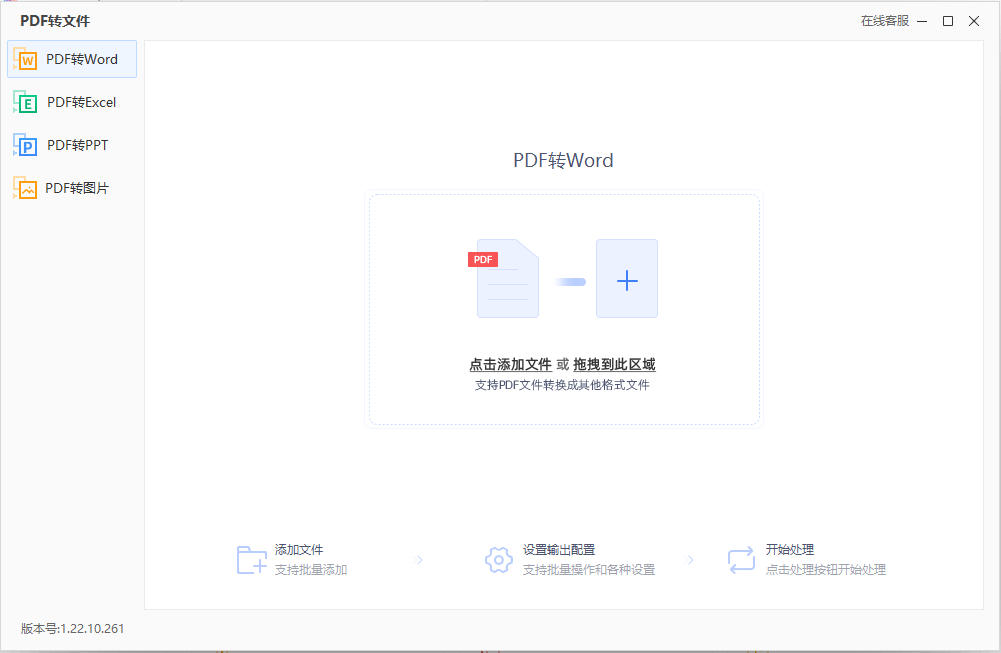Viewport: 1001px width, 653px height.
Task: Click the 添加文件 step label
Action: (299, 550)
